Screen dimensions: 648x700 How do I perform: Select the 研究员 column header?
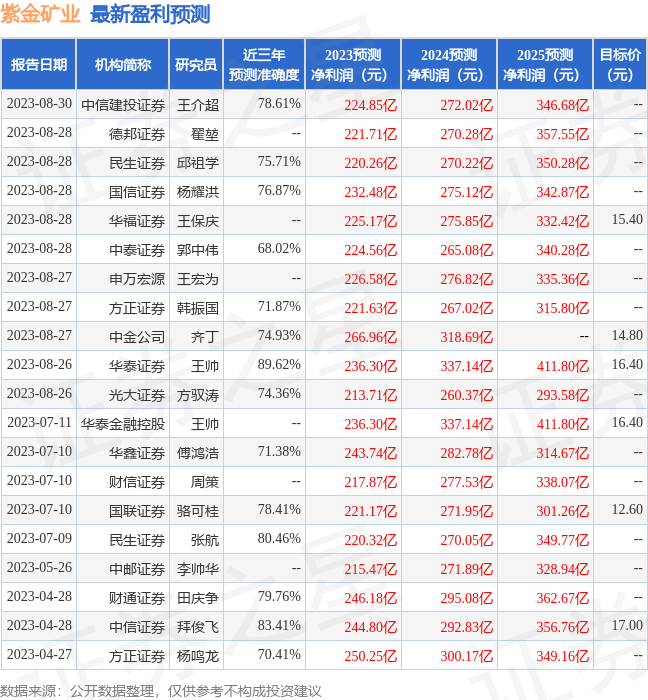196,64
